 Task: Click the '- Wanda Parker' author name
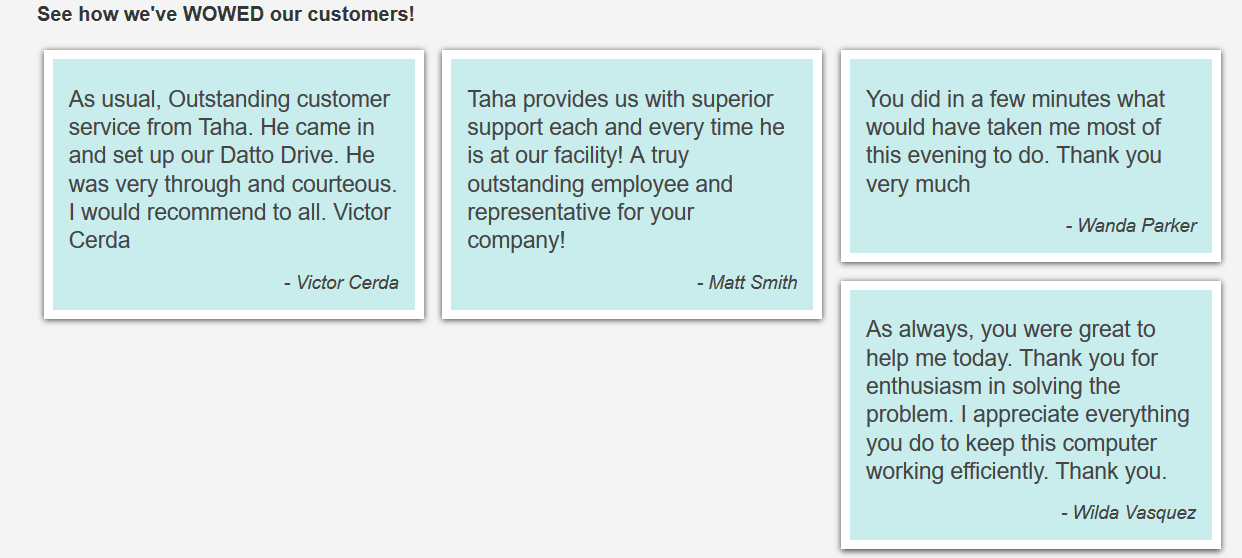pos(1131,226)
